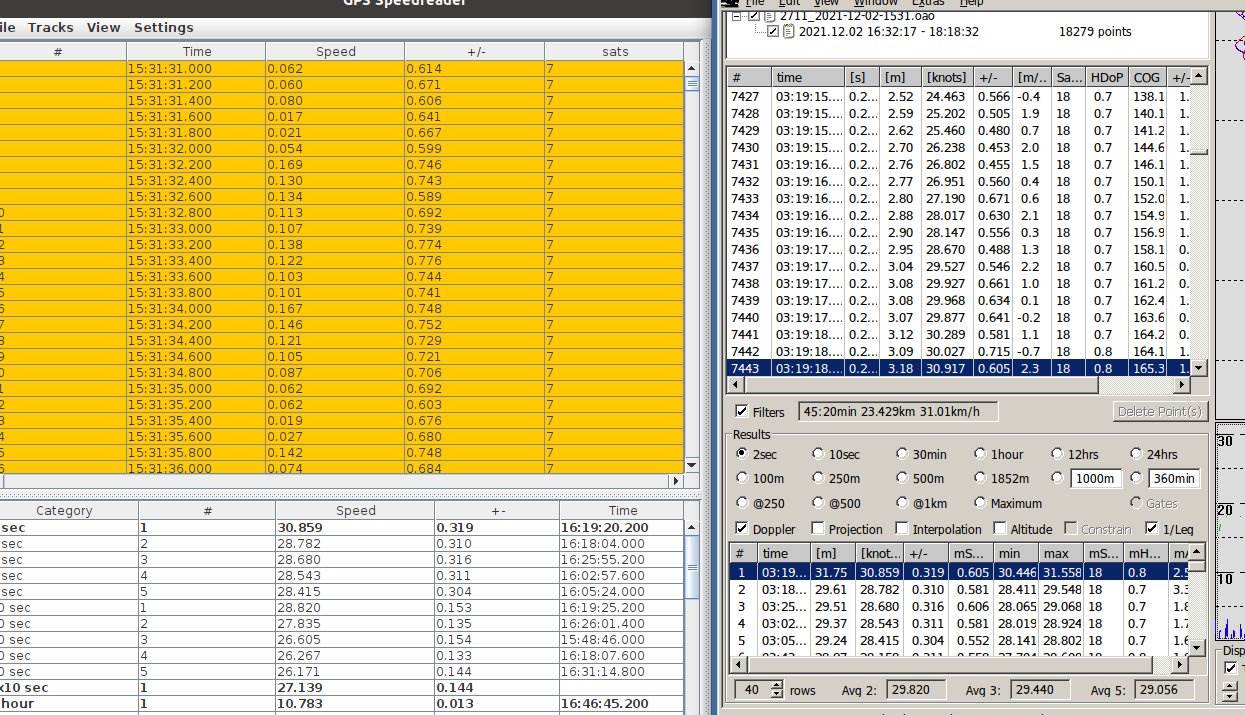Disable the Doppler checkbox
Image resolution: width=1245 pixels, height=715 pixels.
[x=741, y=529]
